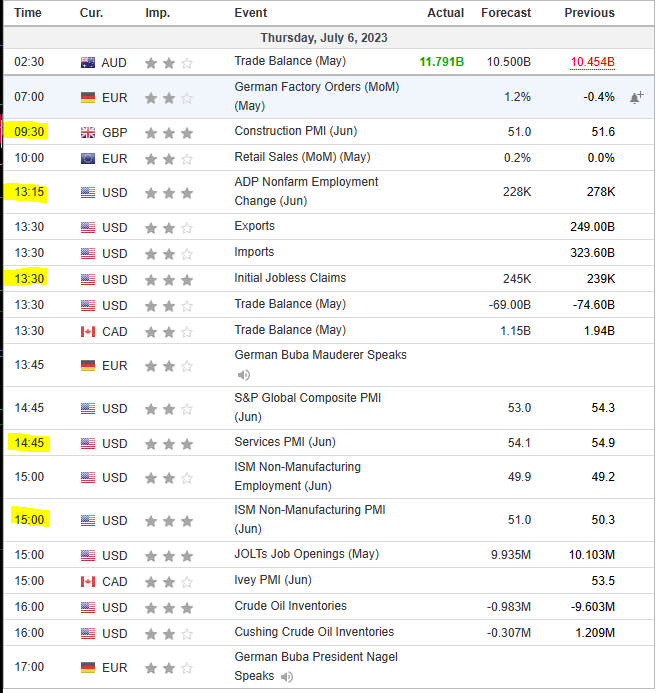Open the Crude Oil Inventories event
Image resolution: width=657 pixels, height=693 pixels.
[290, 606]
